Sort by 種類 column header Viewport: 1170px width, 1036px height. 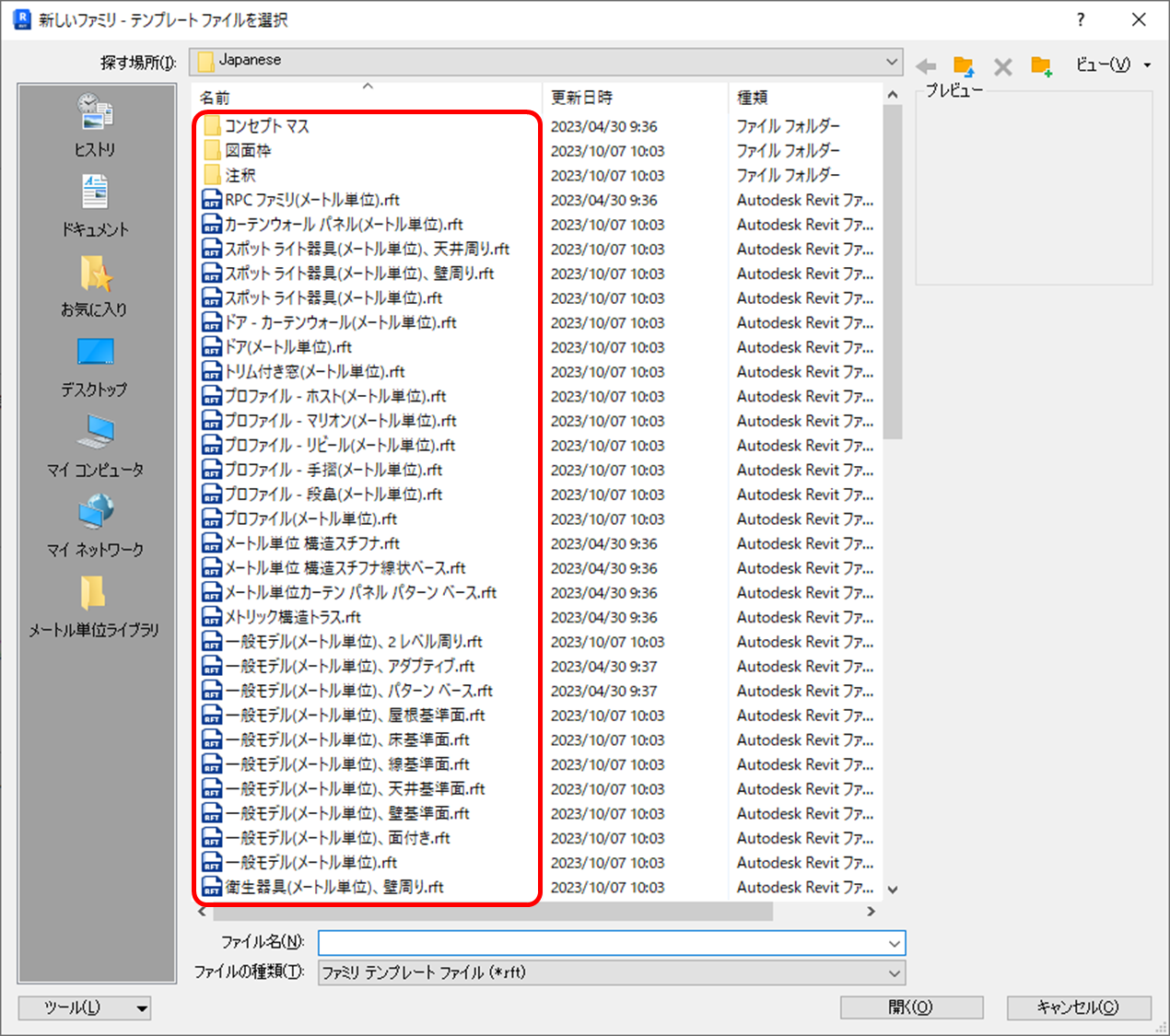(805, 98)
